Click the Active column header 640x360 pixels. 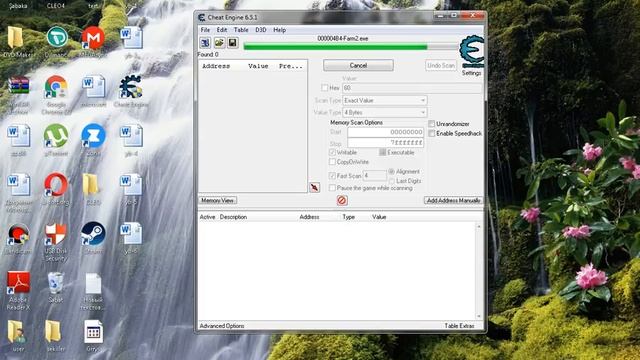click(x=207, y=217)
